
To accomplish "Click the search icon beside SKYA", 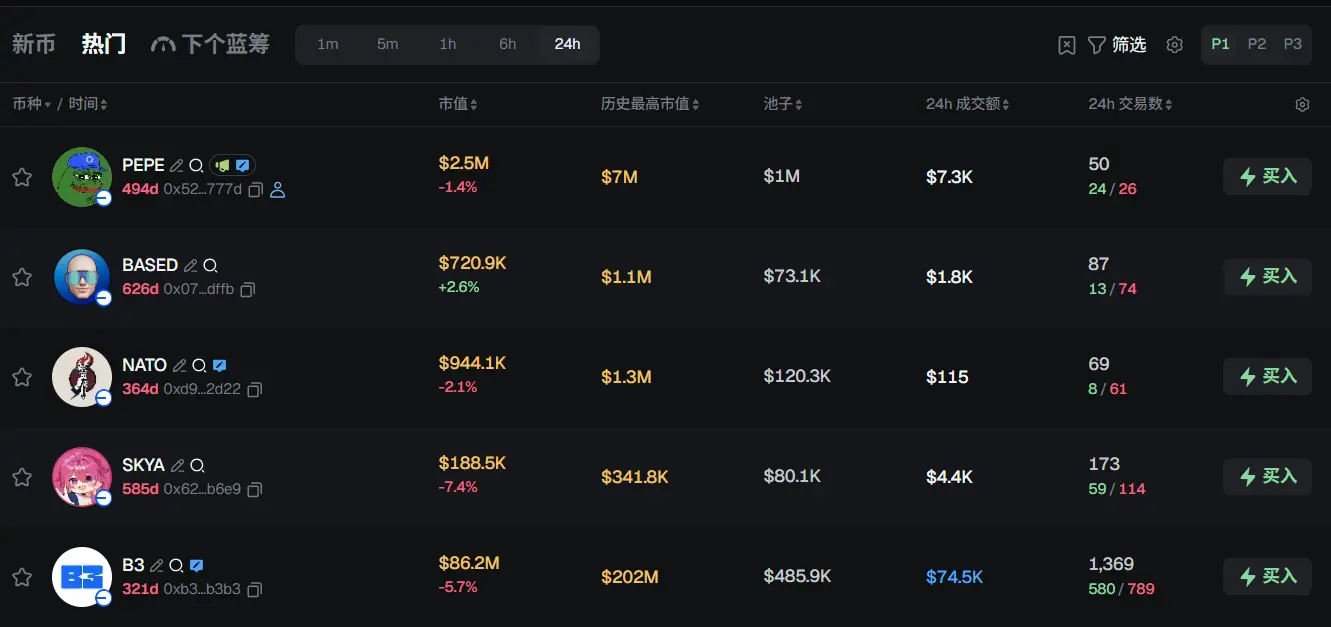I will click(197, 466).
